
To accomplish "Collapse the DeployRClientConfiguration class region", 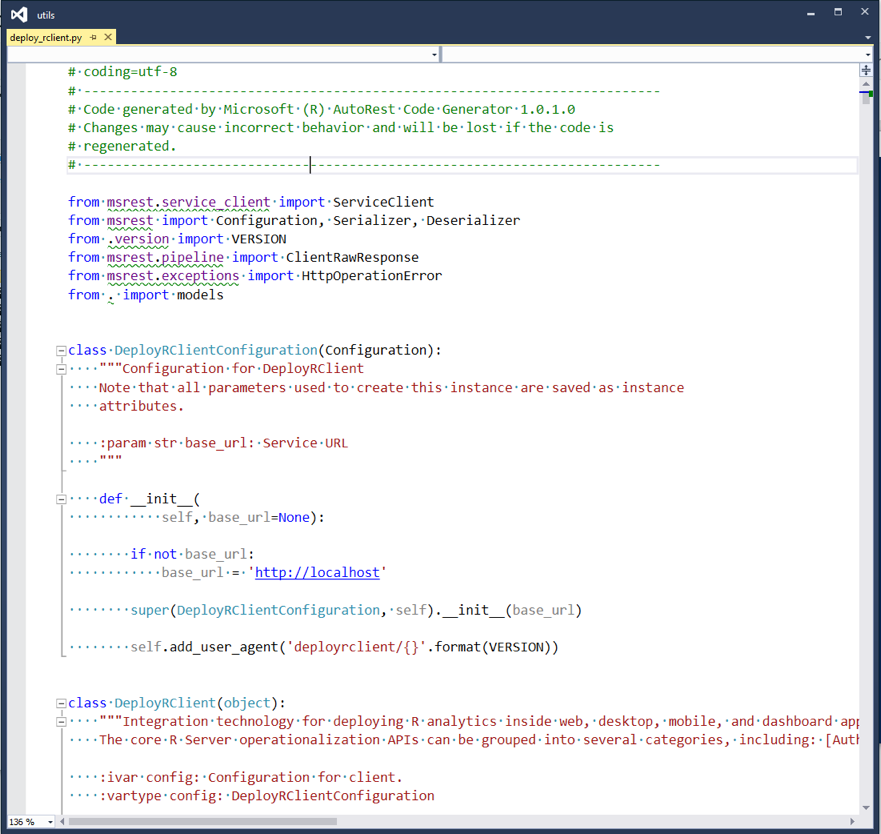I will tap(61, 349).
